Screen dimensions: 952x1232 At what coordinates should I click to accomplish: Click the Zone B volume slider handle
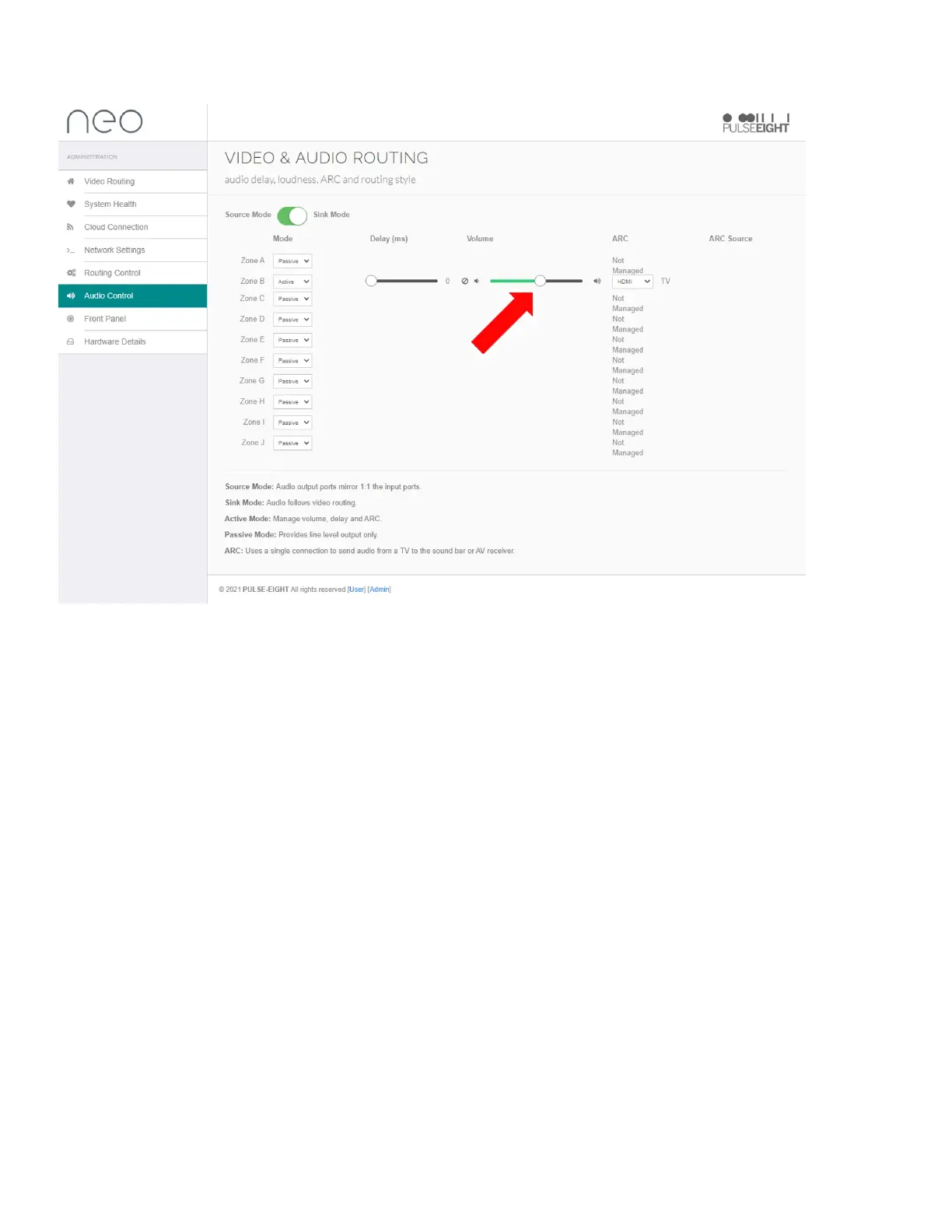[x=540, y=281]
